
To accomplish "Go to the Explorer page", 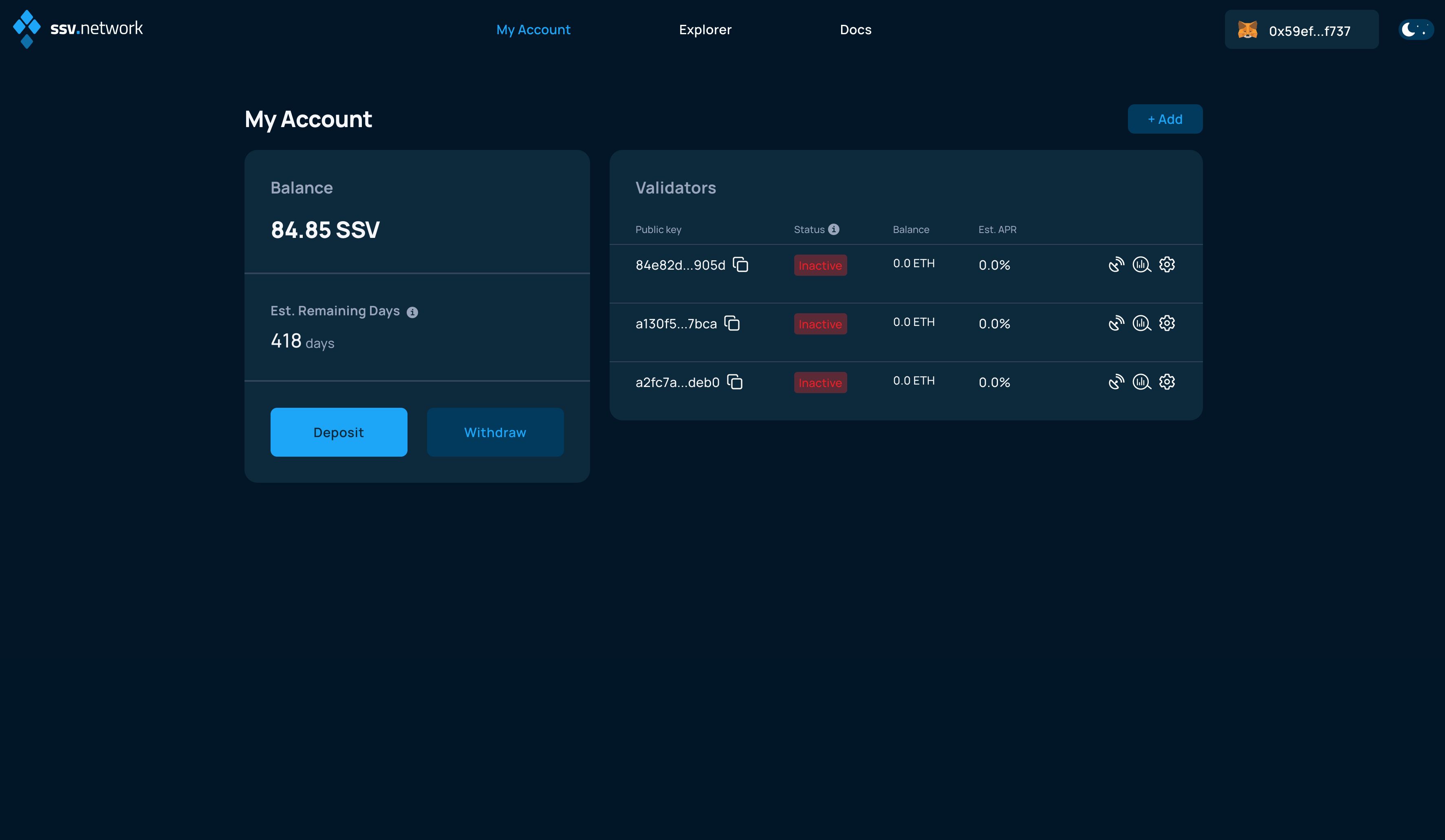I will [705, 30].
